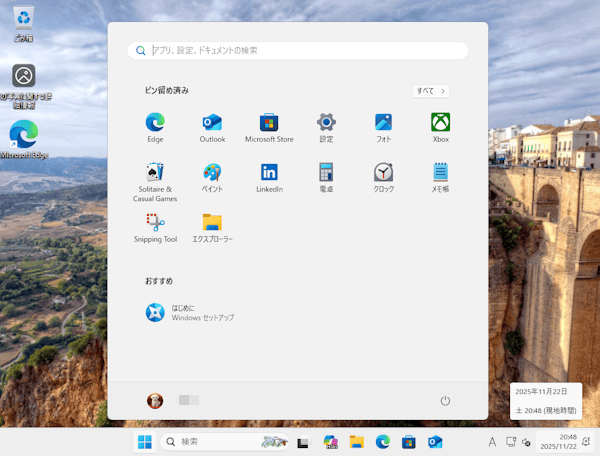
Task: Open Task View on taskbar
Action: [x=303, y=442]
